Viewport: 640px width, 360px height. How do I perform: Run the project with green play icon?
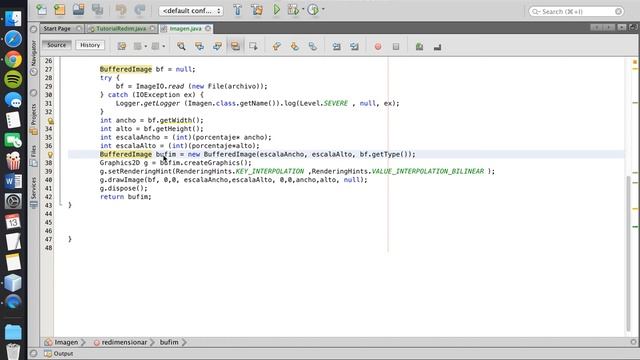277,10
